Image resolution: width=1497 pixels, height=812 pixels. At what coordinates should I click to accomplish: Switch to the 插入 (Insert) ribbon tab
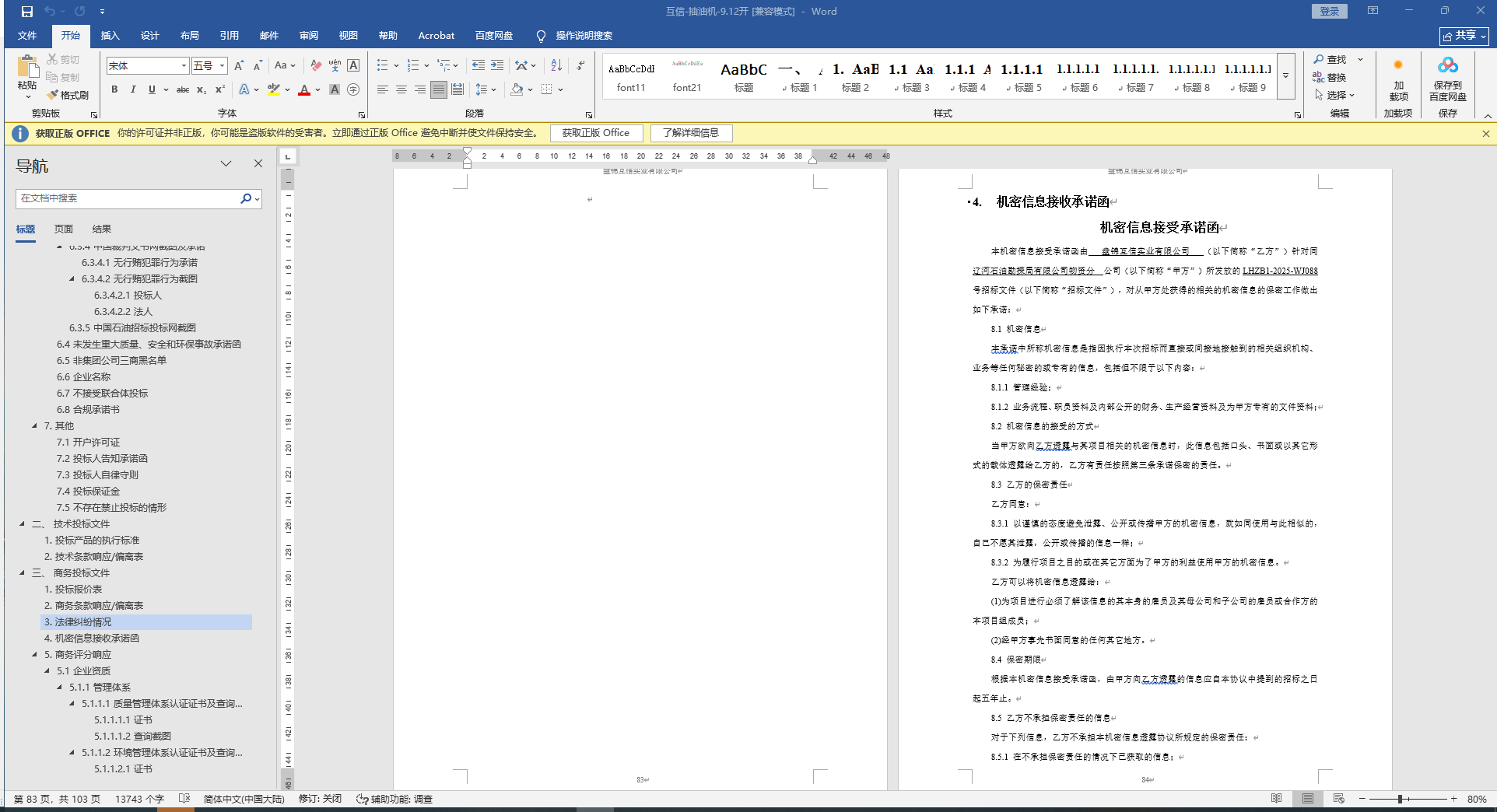(x=110, y=36)
